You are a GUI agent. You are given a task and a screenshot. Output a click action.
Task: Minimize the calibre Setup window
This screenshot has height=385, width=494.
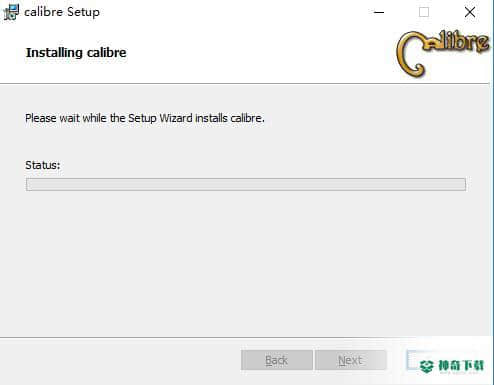(x=379, y=12)
